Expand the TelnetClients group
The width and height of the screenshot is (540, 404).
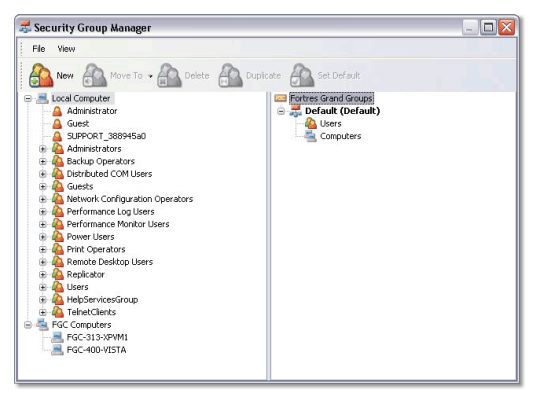pyautogui.click(x=43, y=312)
